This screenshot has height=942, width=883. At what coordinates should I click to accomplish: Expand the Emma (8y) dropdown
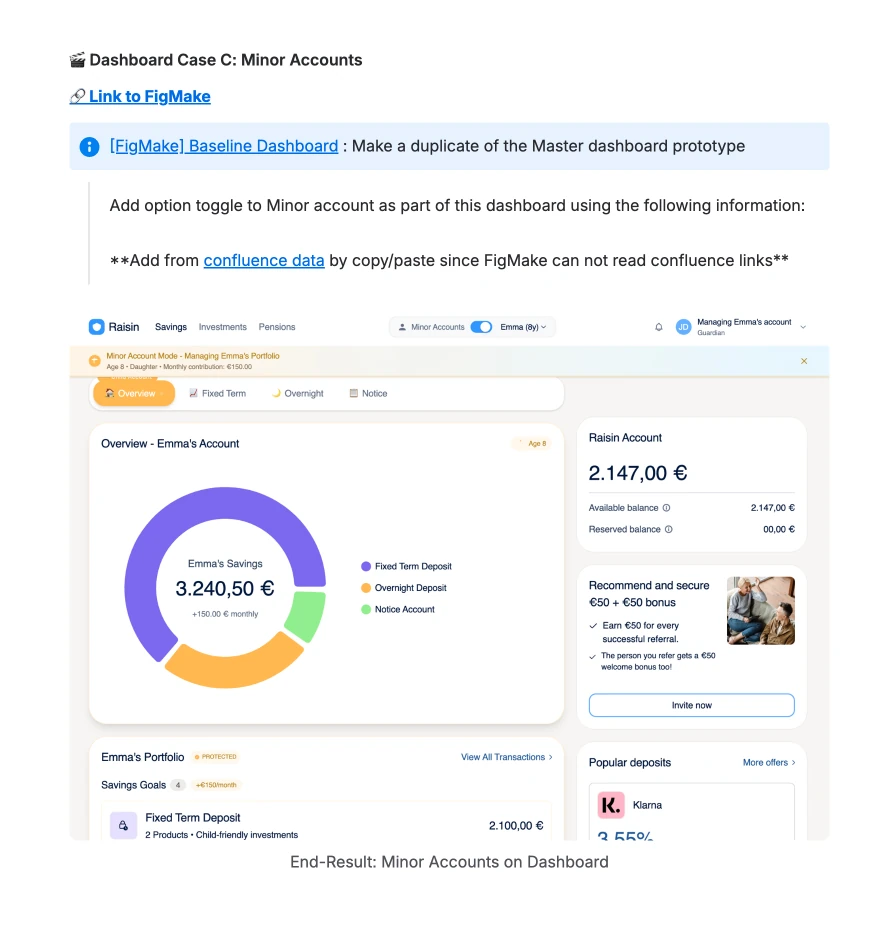tap(523, 327)
